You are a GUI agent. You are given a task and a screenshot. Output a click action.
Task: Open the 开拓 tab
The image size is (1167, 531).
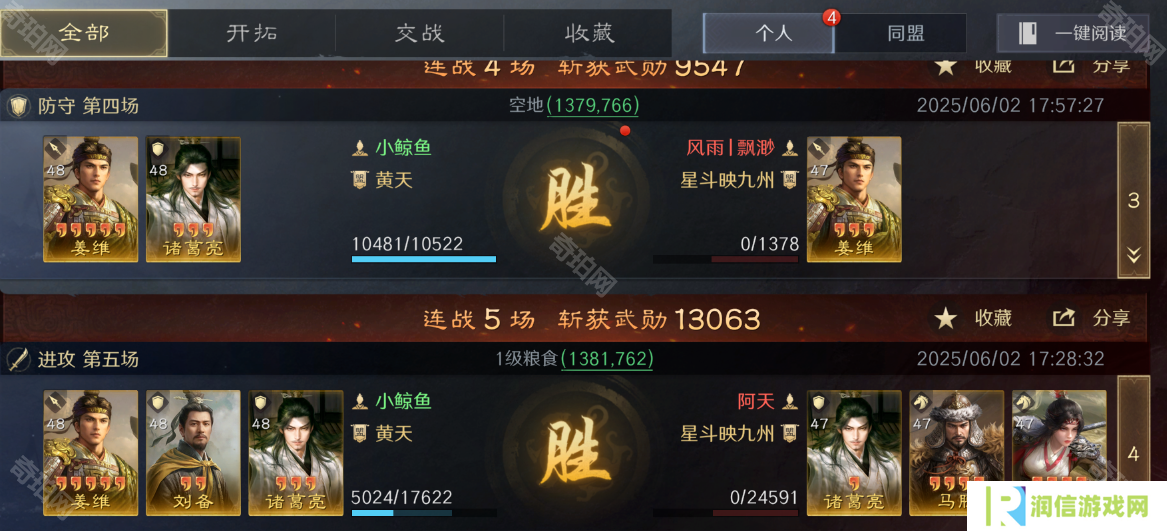tap(252, 34)
